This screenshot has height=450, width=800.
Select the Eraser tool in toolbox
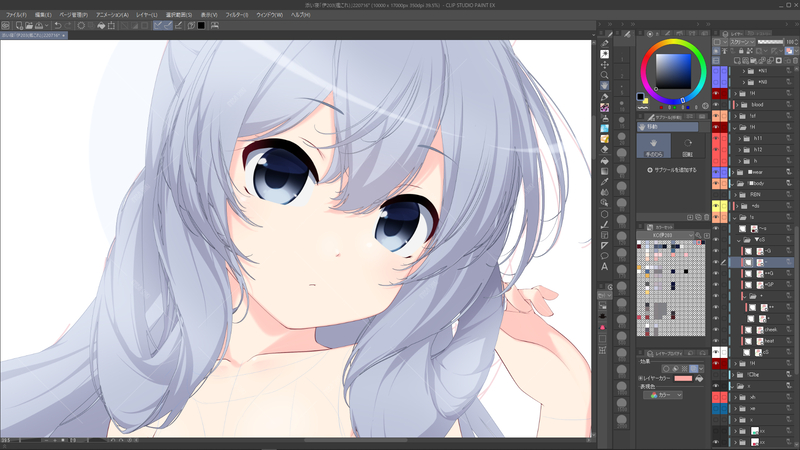605,149
